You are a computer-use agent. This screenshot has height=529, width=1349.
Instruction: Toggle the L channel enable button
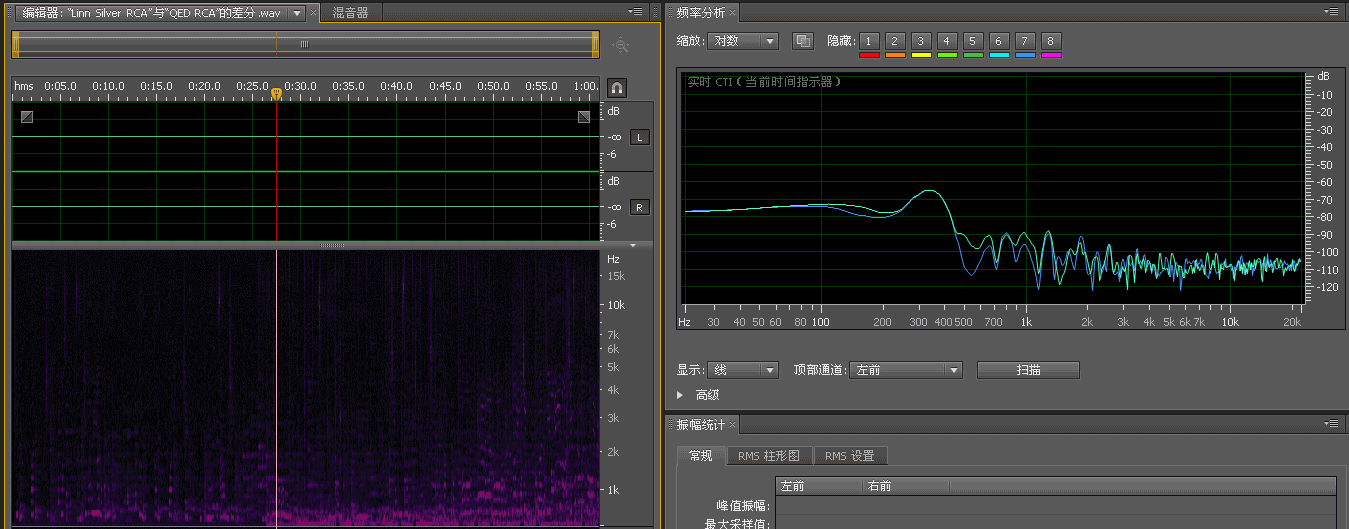(x=640, y=137)
